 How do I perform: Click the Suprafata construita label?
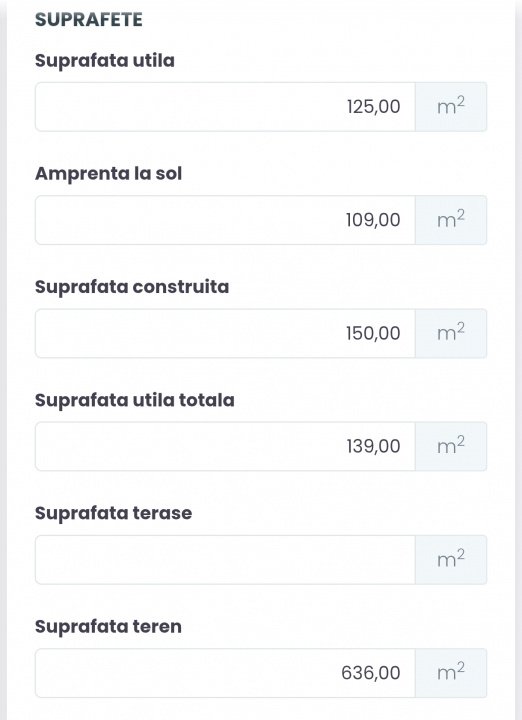tap(132, 287)
